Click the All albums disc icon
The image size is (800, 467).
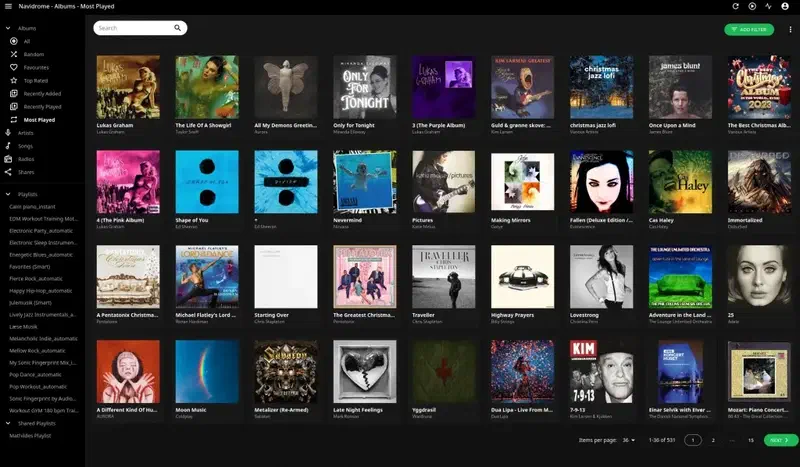[14, 41]
